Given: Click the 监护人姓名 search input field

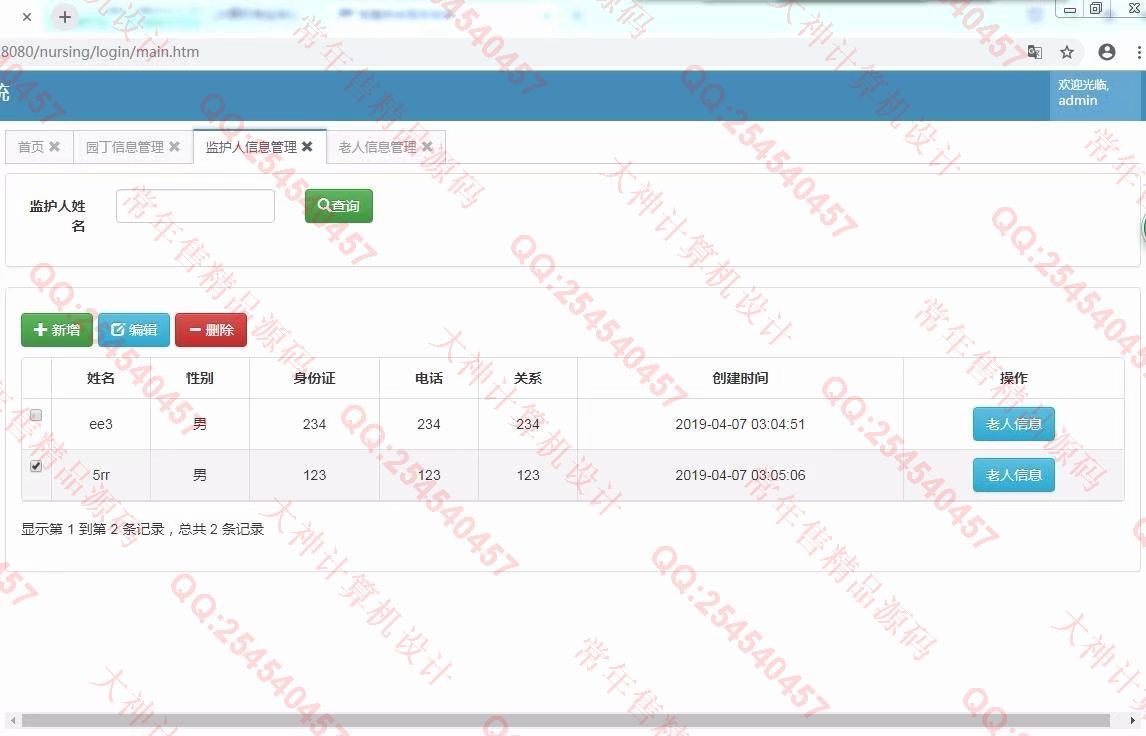Looking at the screenshot, I should 195,206.
